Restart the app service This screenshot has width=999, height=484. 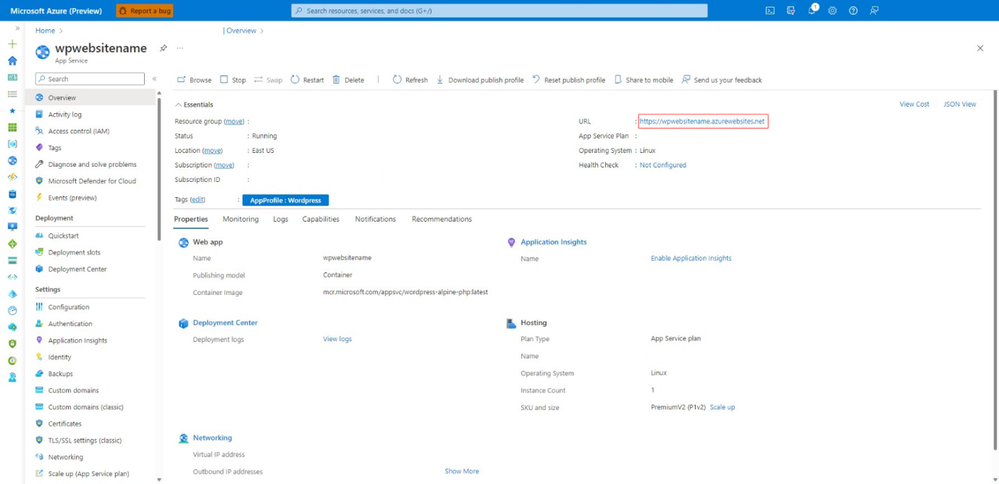[307, 80]
